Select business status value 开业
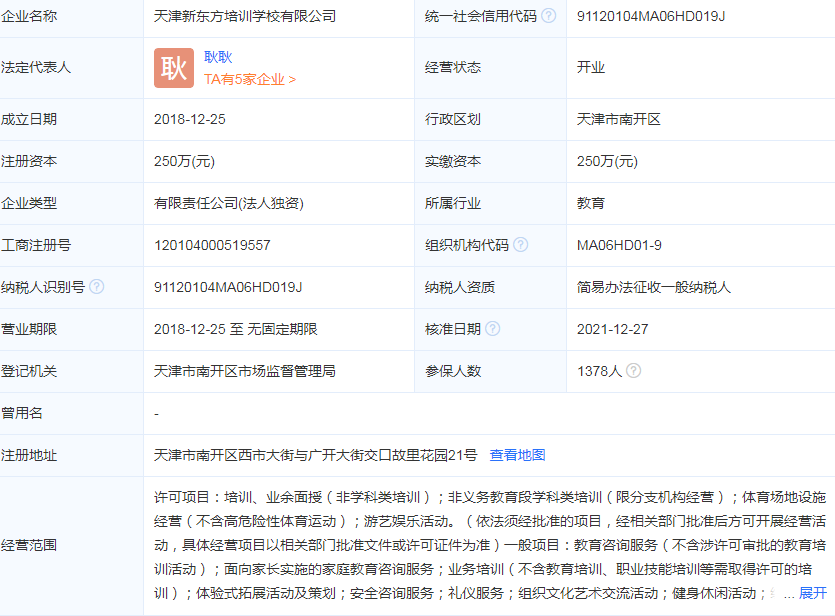Image resolution: width=835 pixels, height=616 pixels. tap(591, 68)
